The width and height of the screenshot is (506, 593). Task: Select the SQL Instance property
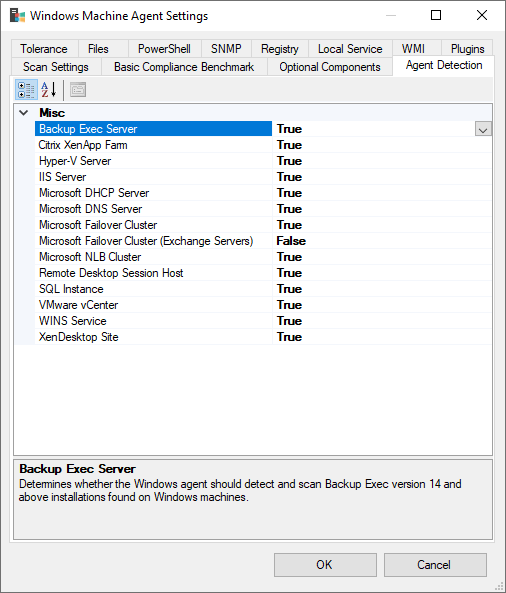[154, 289]
